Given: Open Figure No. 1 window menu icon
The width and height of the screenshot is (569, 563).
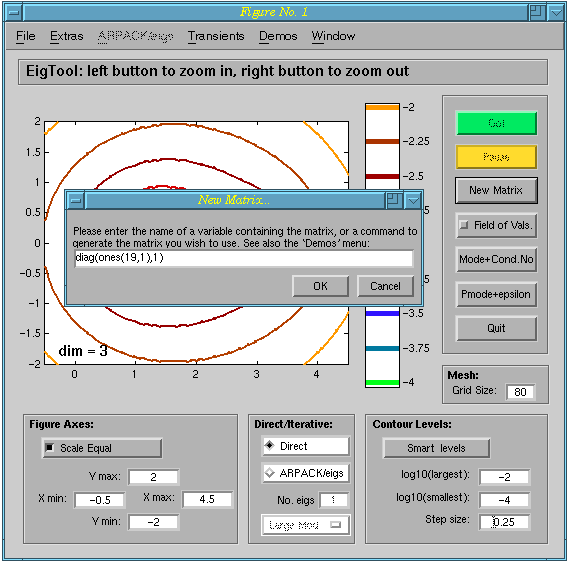Looking at the screenshot, I should pos(14,13).
